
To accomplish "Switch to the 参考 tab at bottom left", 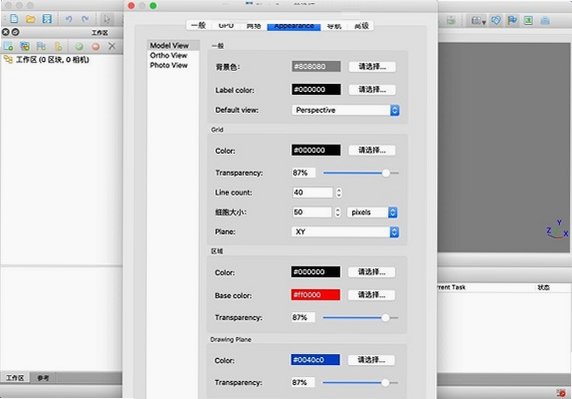I will coord(43,378).
